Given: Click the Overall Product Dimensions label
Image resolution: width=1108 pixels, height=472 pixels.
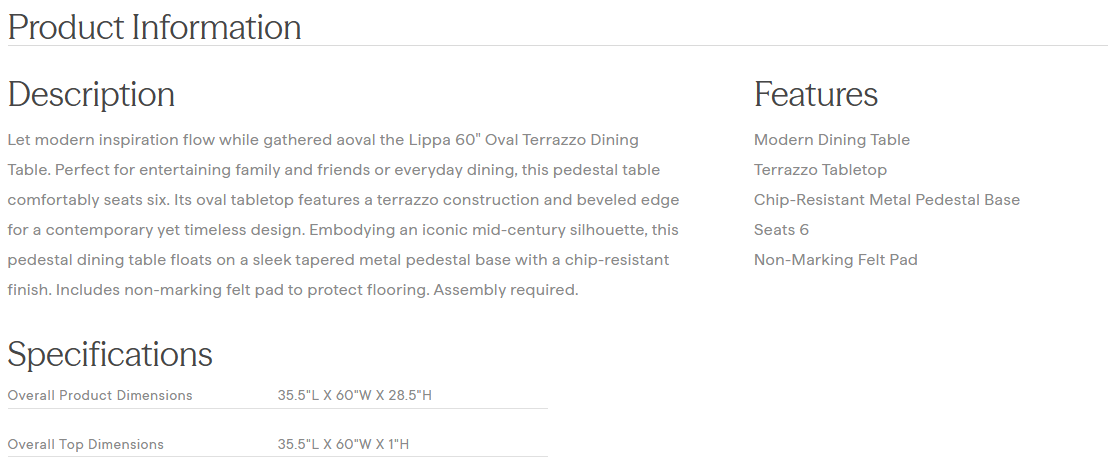Looking at the screenshot, I should (x=100, y=395).
